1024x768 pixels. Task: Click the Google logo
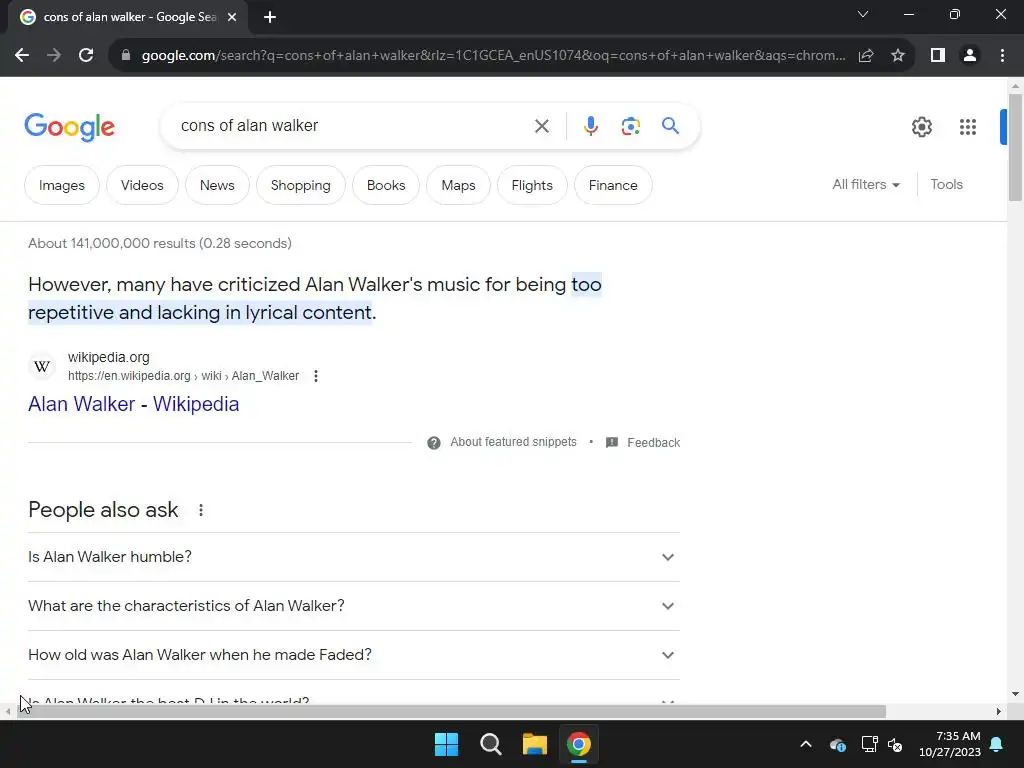coord(69,127)
